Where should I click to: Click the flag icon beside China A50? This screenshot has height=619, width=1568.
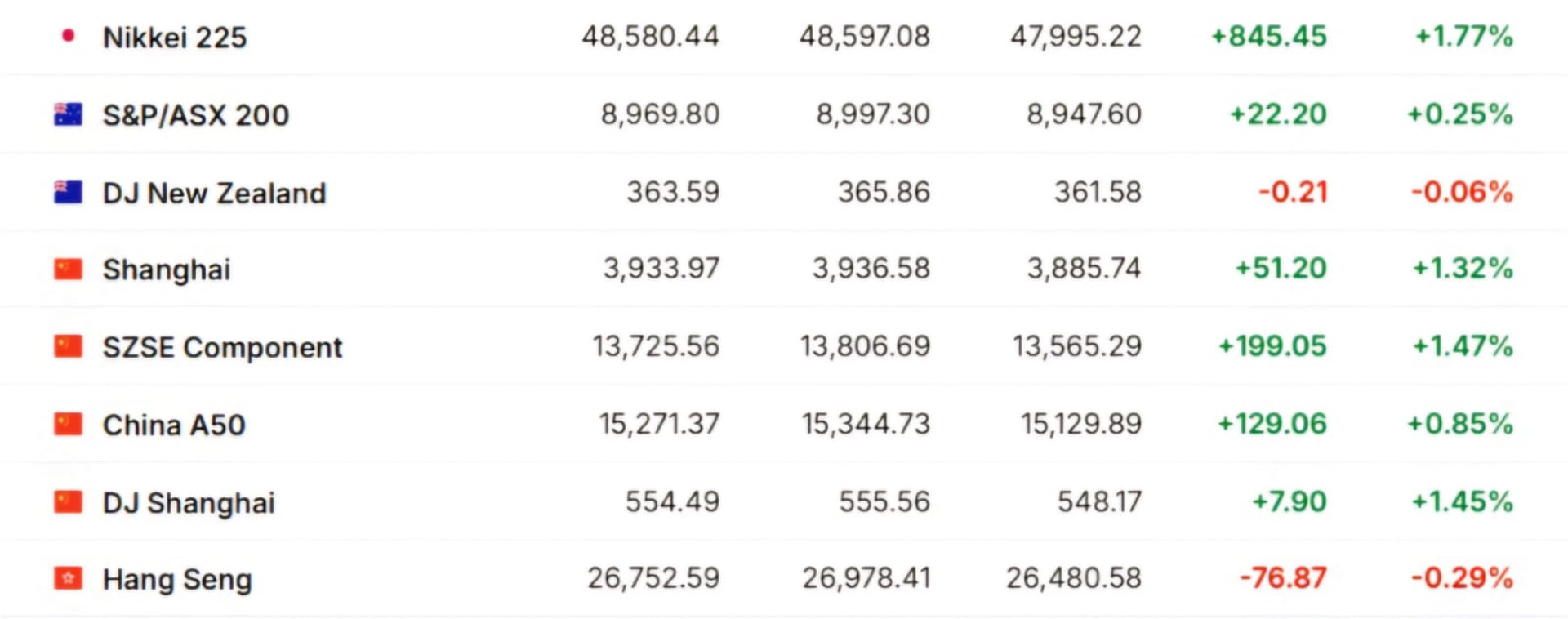point(68,425)
